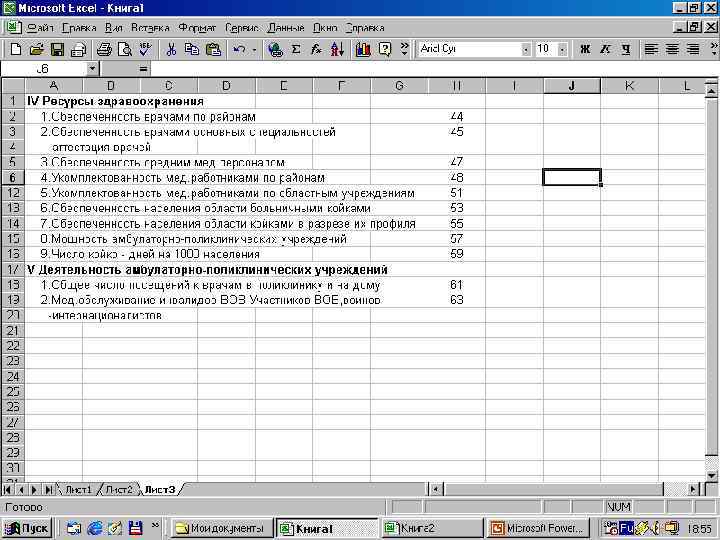
Task: Click Select All corner button
Action: 13,85
